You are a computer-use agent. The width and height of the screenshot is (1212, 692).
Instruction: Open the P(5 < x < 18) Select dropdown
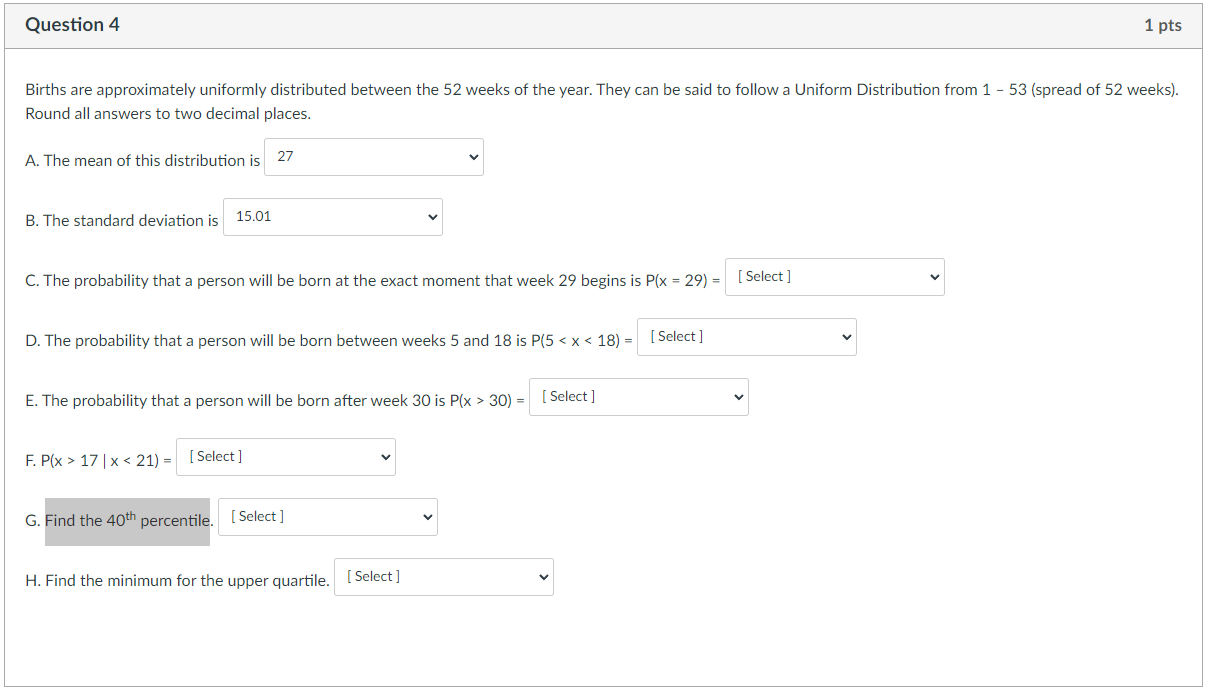click(x=746, y=337)
